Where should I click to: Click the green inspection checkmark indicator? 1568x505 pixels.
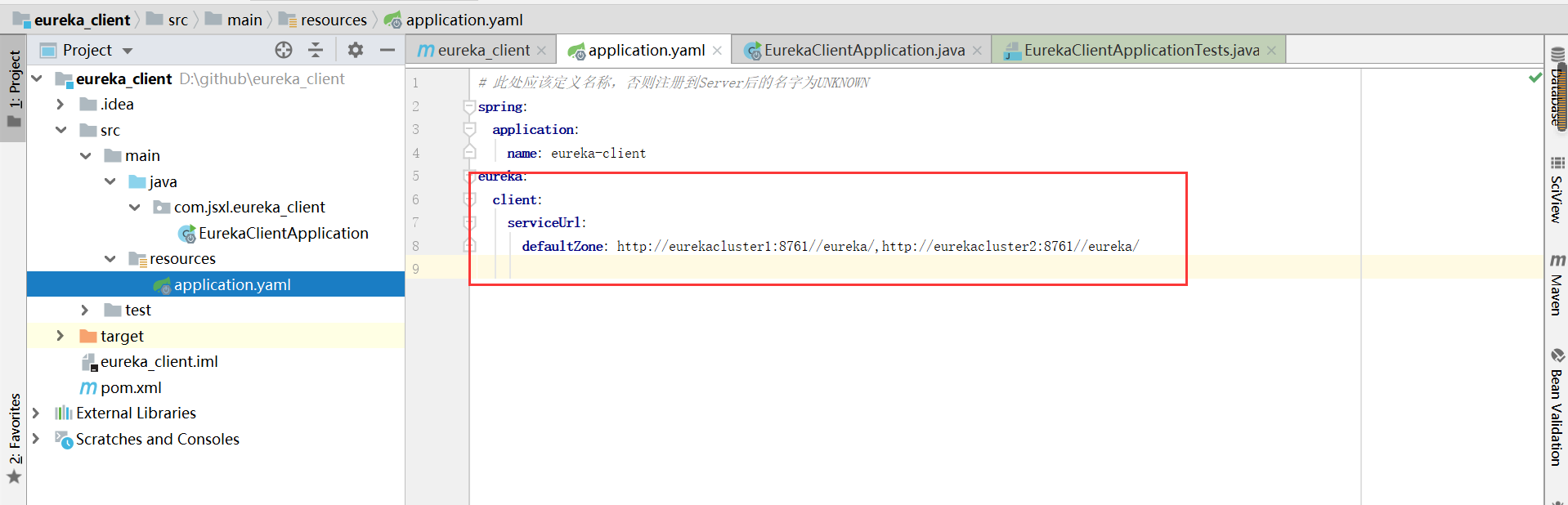click(x=1535, y=78)
